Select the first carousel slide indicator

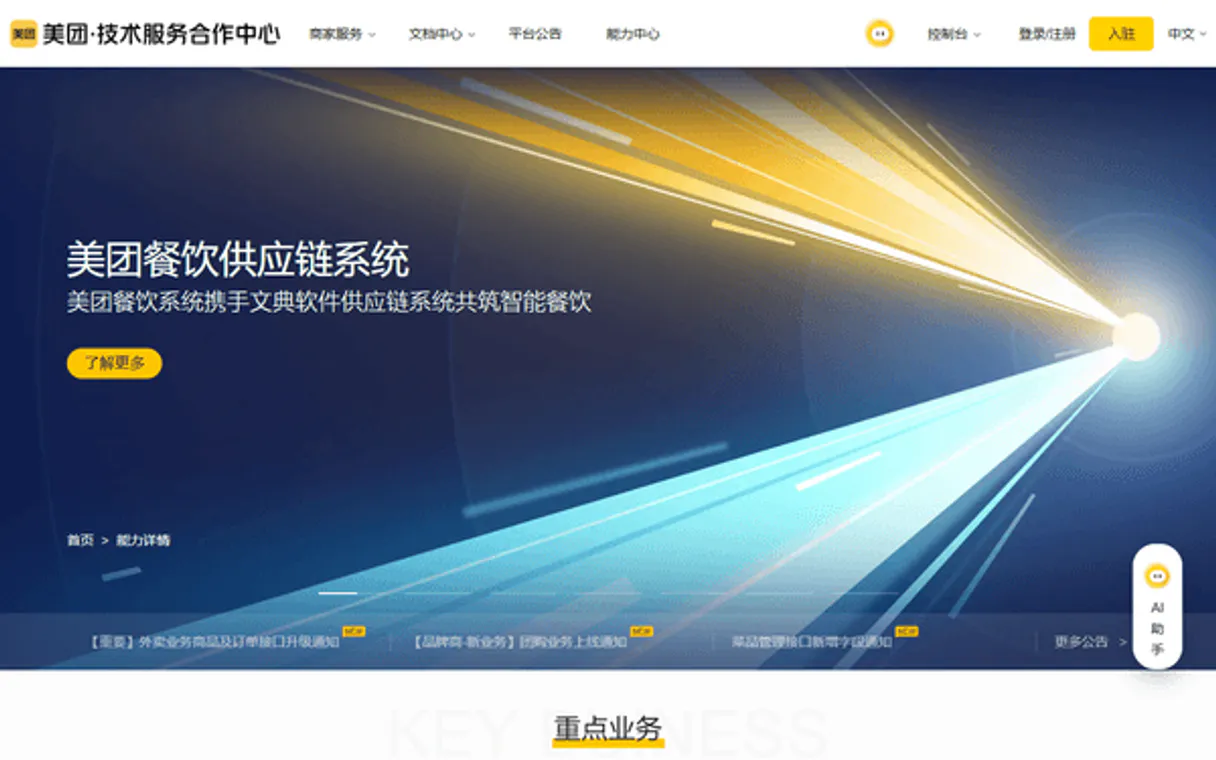[338, 593]
